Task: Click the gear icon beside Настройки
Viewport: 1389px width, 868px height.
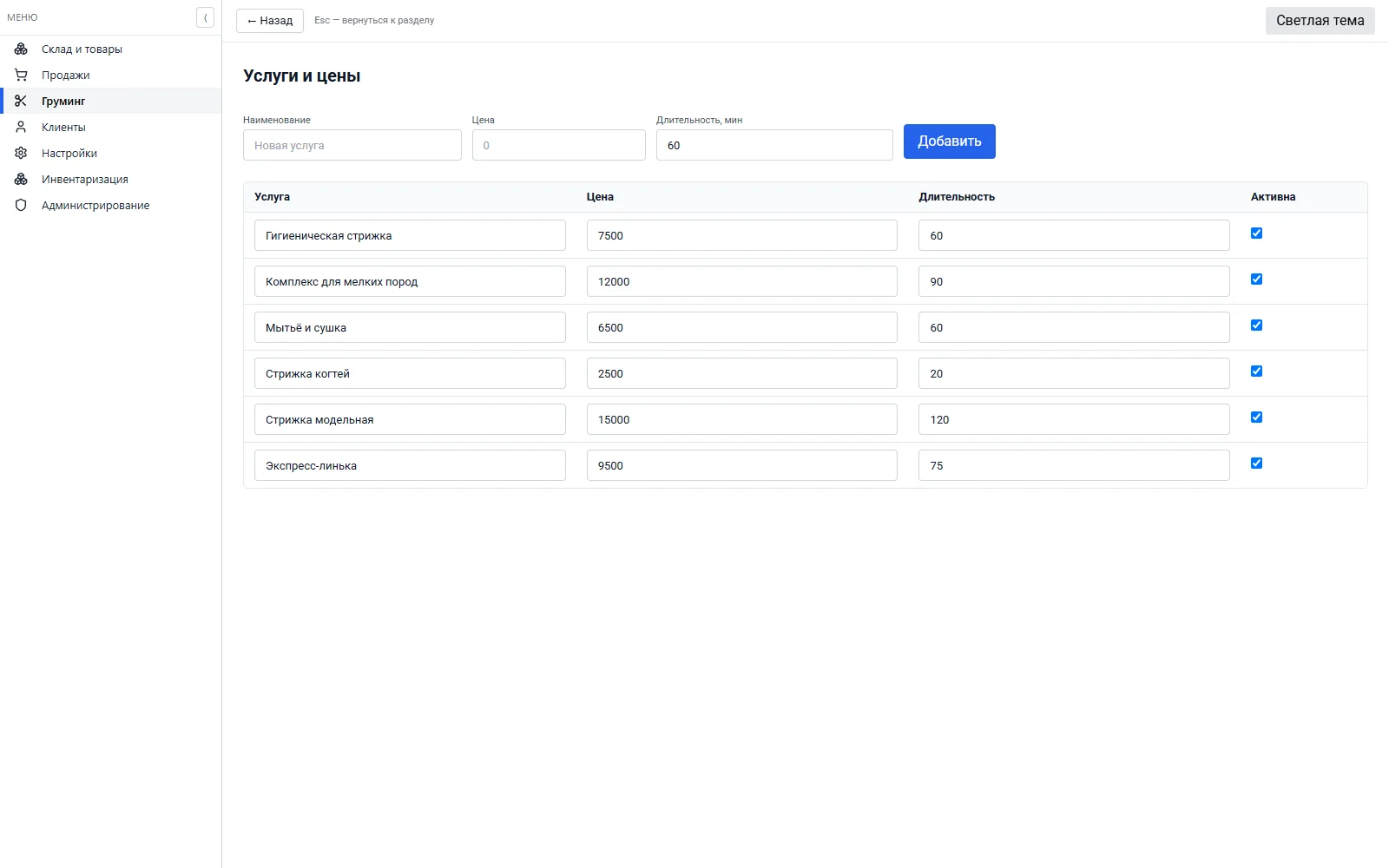Action: pos(21,153)
